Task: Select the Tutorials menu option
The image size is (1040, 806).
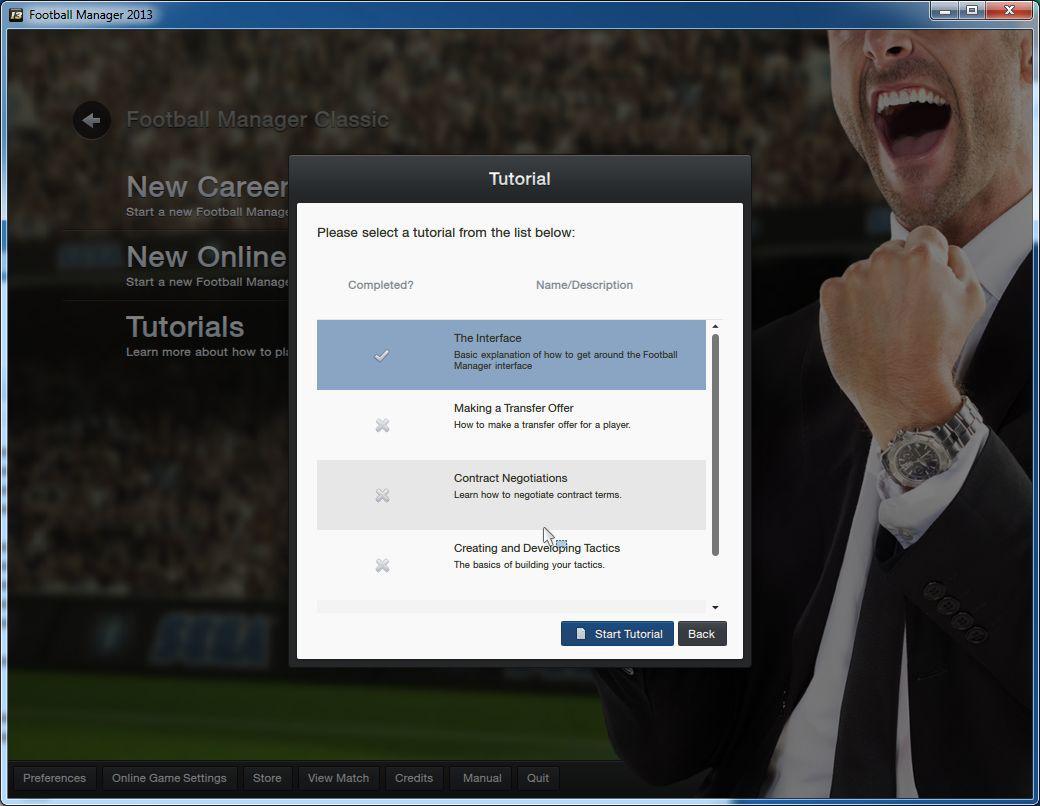Action: click(x=207, y=335)
